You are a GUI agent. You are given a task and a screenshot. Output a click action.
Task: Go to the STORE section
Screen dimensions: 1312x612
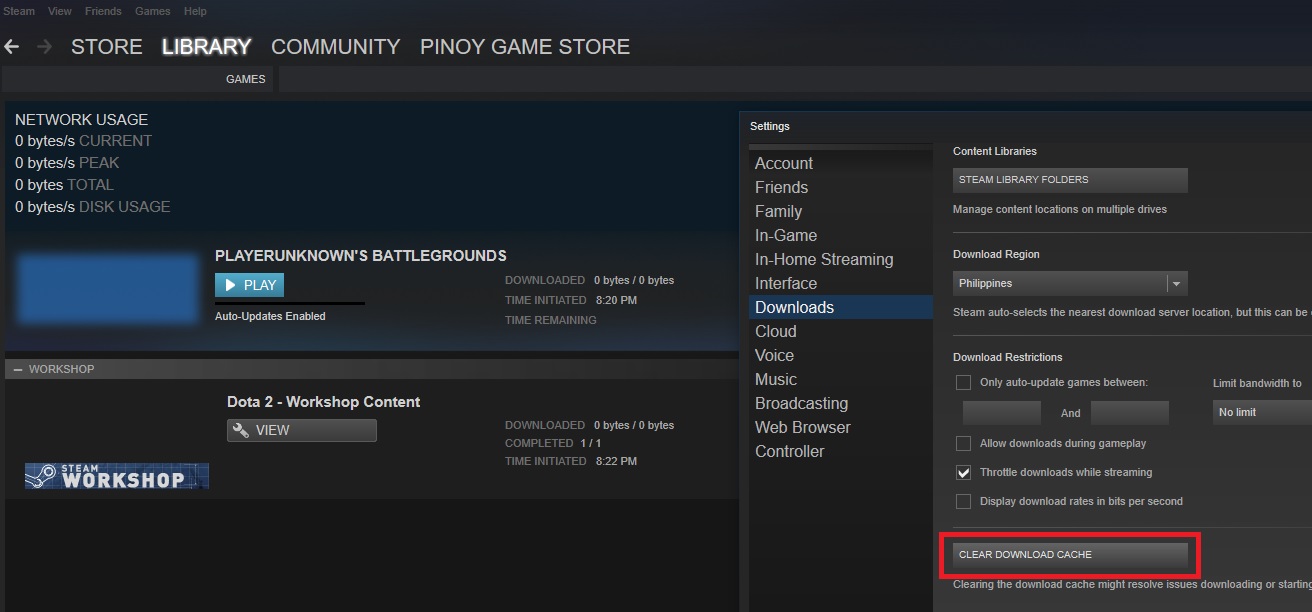(106, 47)
